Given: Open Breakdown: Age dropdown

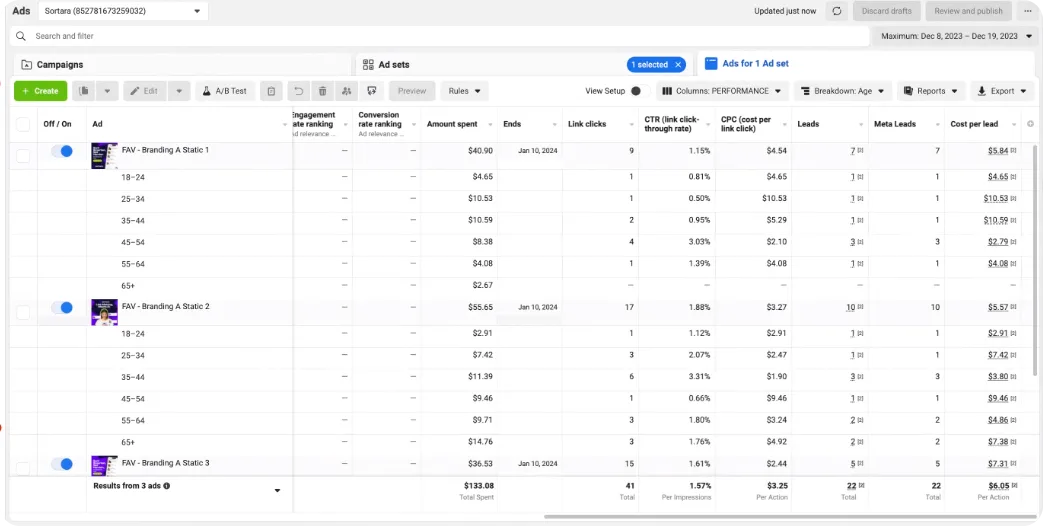Looking at the screenshot, I should click(x=842, y=91).
